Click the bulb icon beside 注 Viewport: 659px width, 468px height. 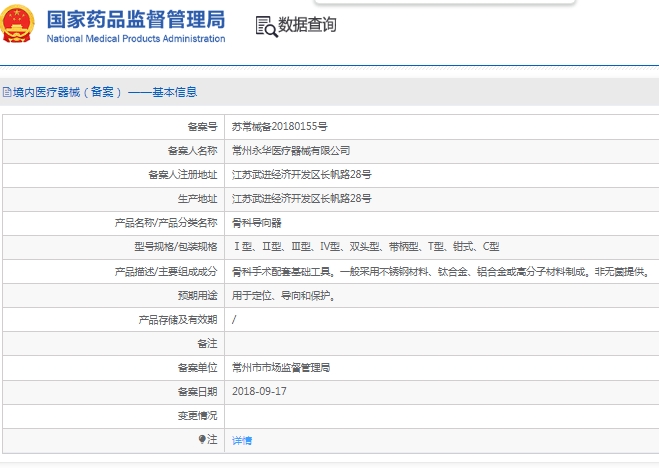coord(202,439)
